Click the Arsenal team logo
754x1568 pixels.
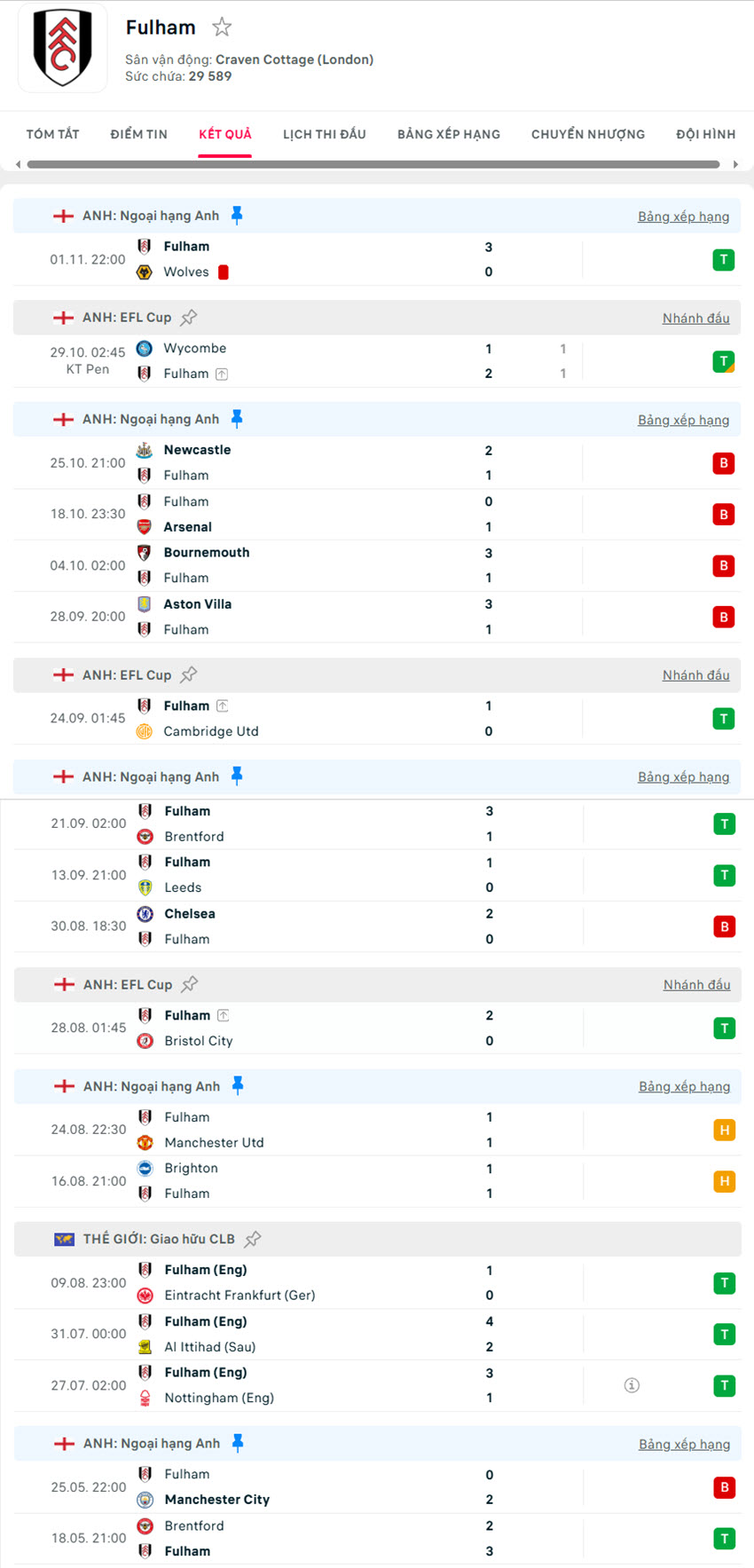(x=145, y=526)
